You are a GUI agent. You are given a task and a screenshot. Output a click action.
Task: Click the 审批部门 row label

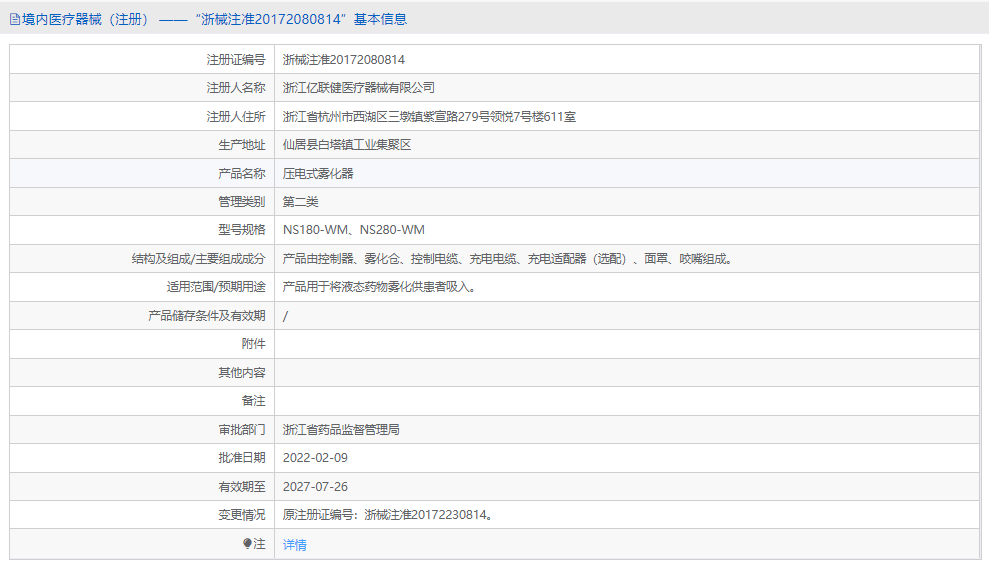pyautogui.click(x=242, y=429)
